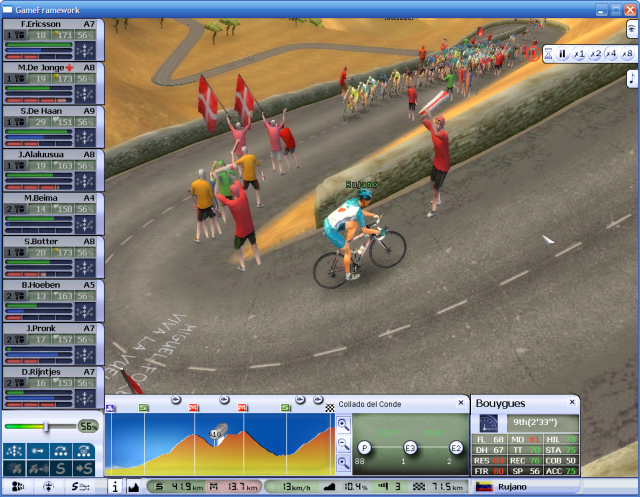640x497 pixels.
Task: Click the top-right camera options icon
Action: (x=631, y=30)
